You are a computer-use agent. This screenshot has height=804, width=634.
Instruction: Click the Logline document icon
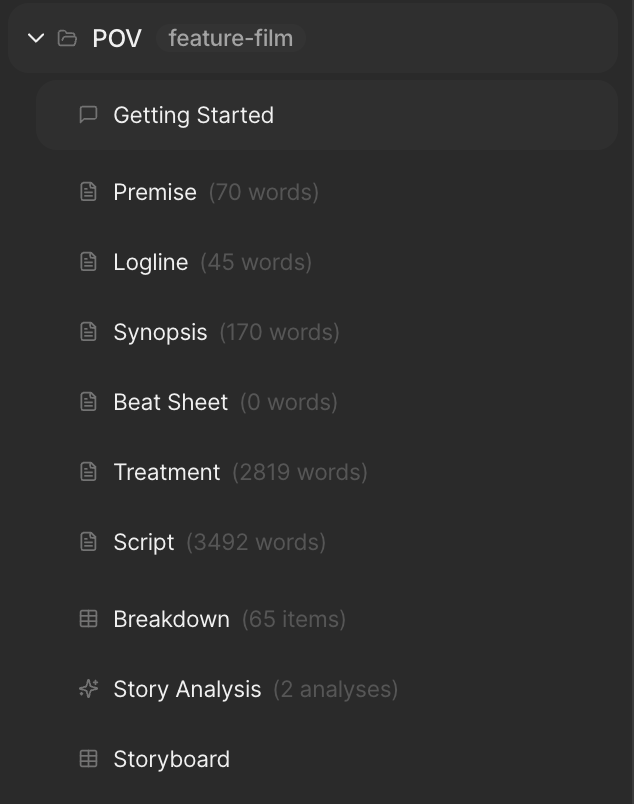coord(88,261)
